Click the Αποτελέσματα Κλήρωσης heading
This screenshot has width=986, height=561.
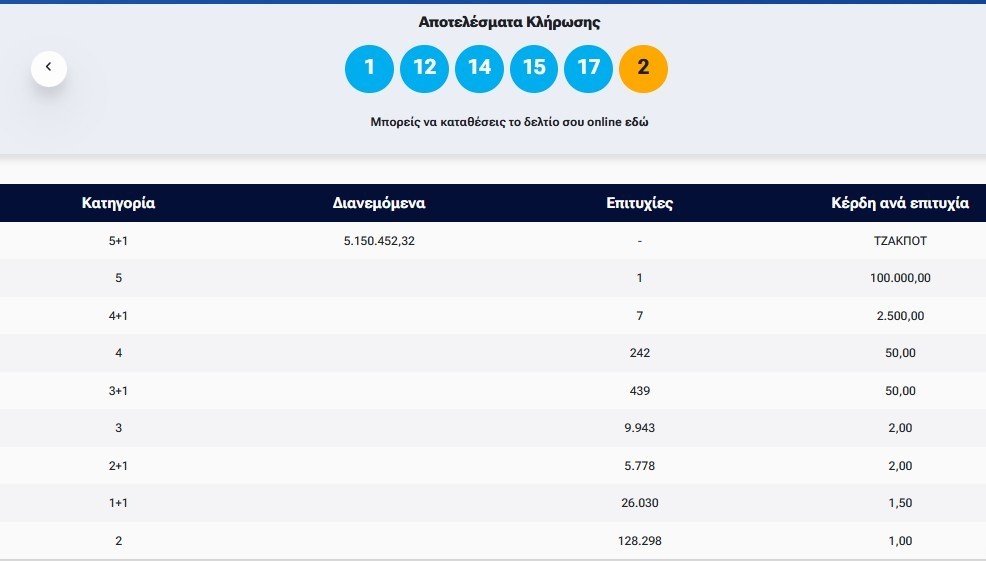508,22
